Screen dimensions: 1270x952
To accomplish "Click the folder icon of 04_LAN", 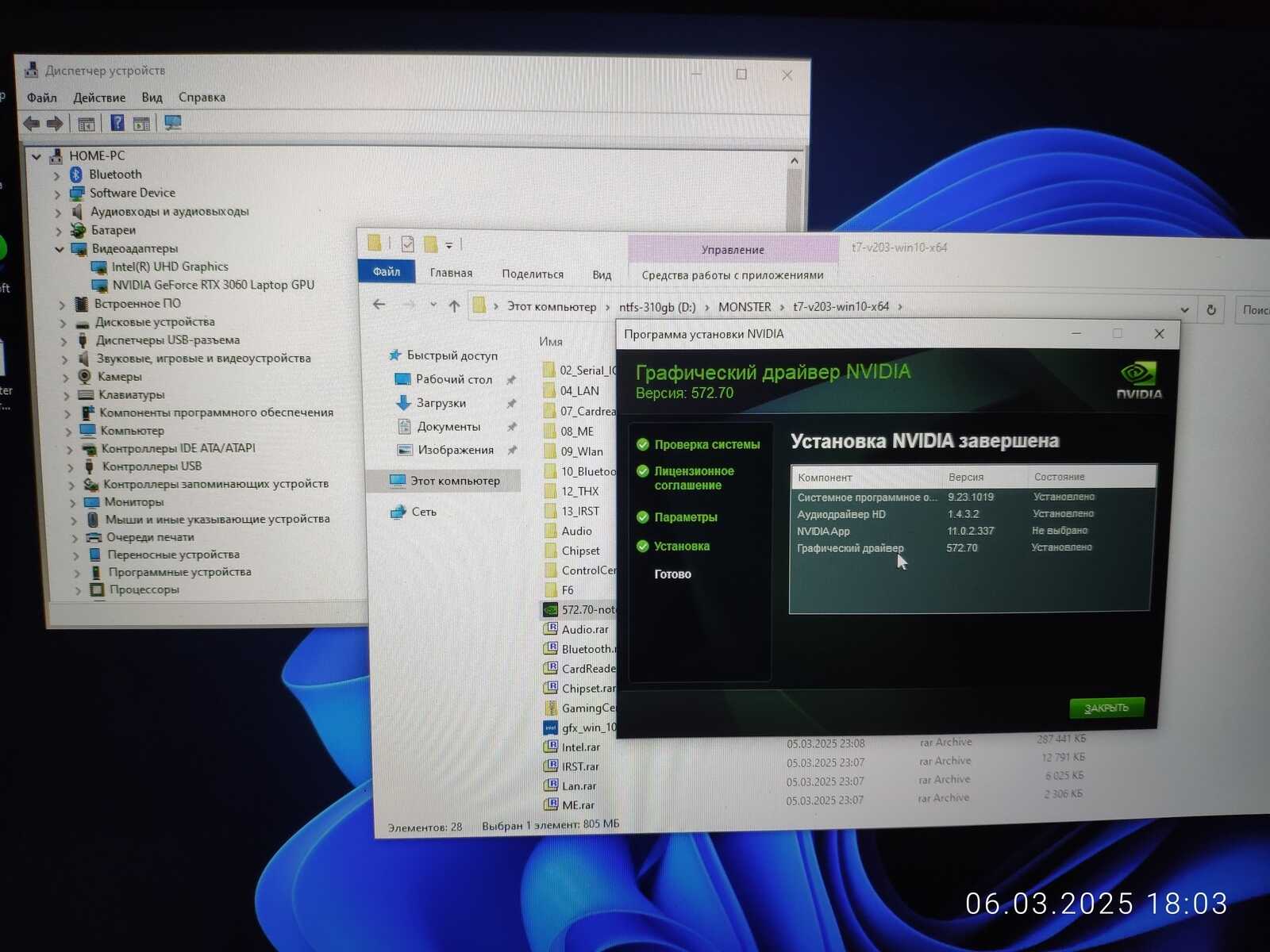I will click(549, 390).
